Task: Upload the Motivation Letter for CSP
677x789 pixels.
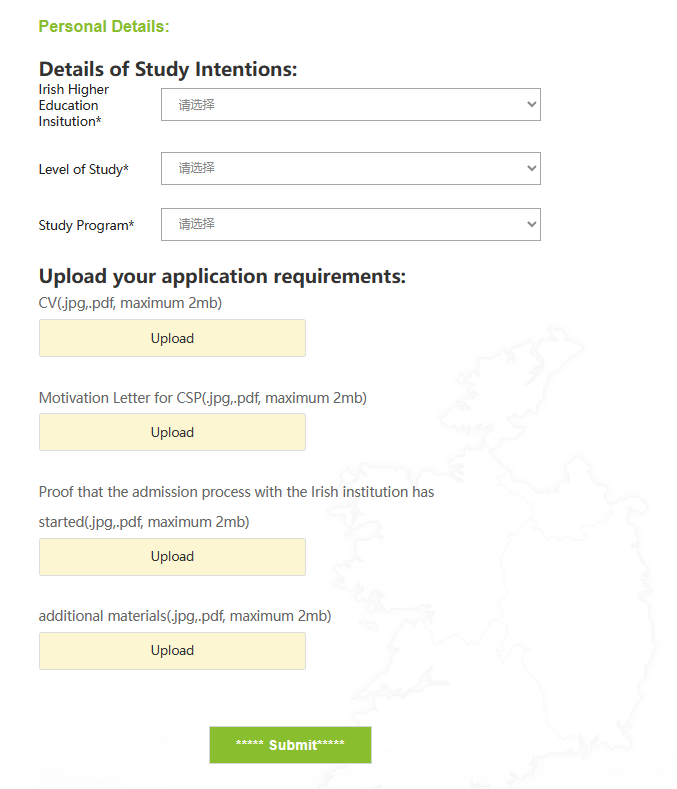Action: 172,432
